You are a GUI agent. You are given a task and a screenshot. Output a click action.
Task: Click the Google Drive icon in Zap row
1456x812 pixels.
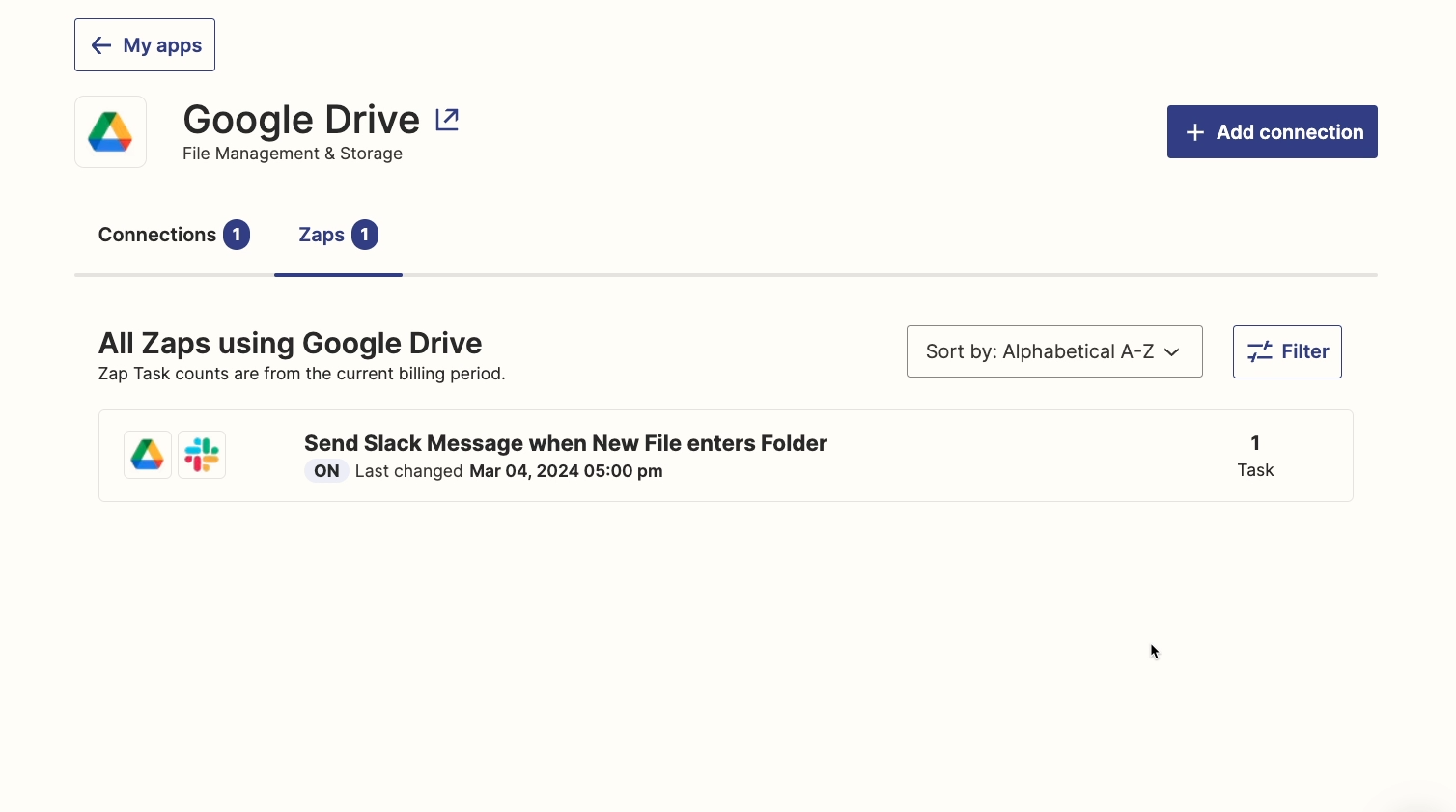tap(148, 455)
